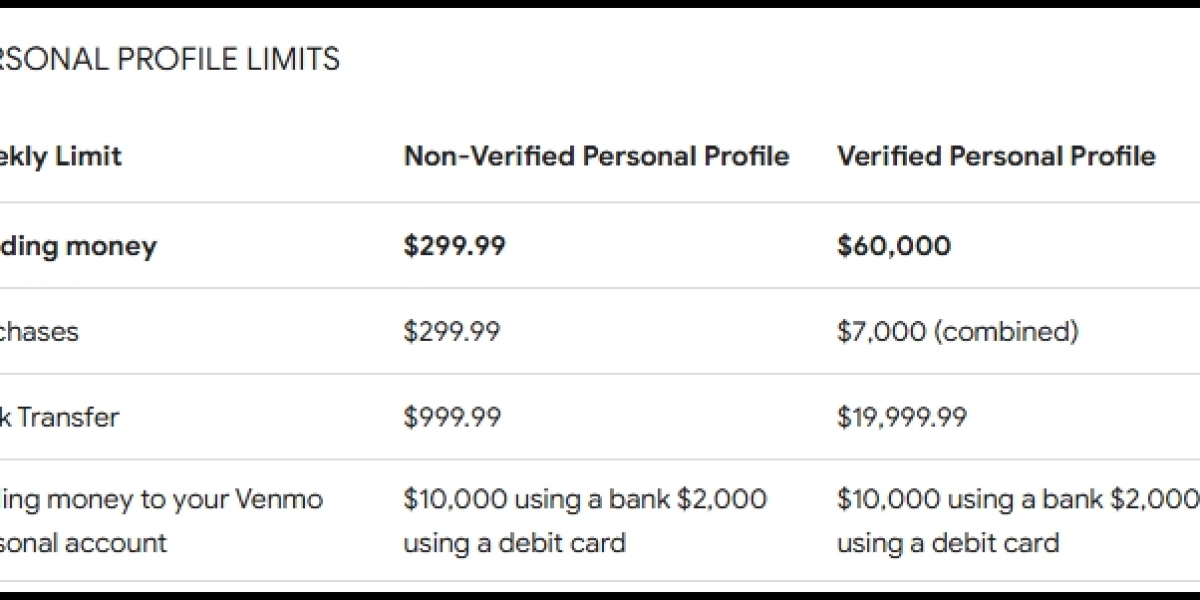The image size is (1200, 600).
Task: Select the adding money to Venmo row label
Action: 161,520
